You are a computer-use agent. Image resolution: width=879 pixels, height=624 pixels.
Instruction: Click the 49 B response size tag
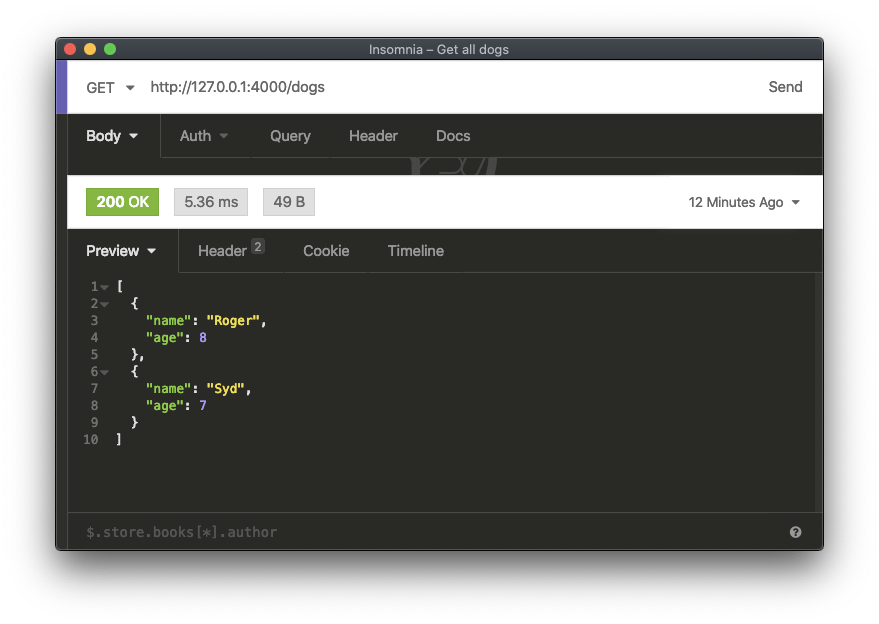[289, 202]
